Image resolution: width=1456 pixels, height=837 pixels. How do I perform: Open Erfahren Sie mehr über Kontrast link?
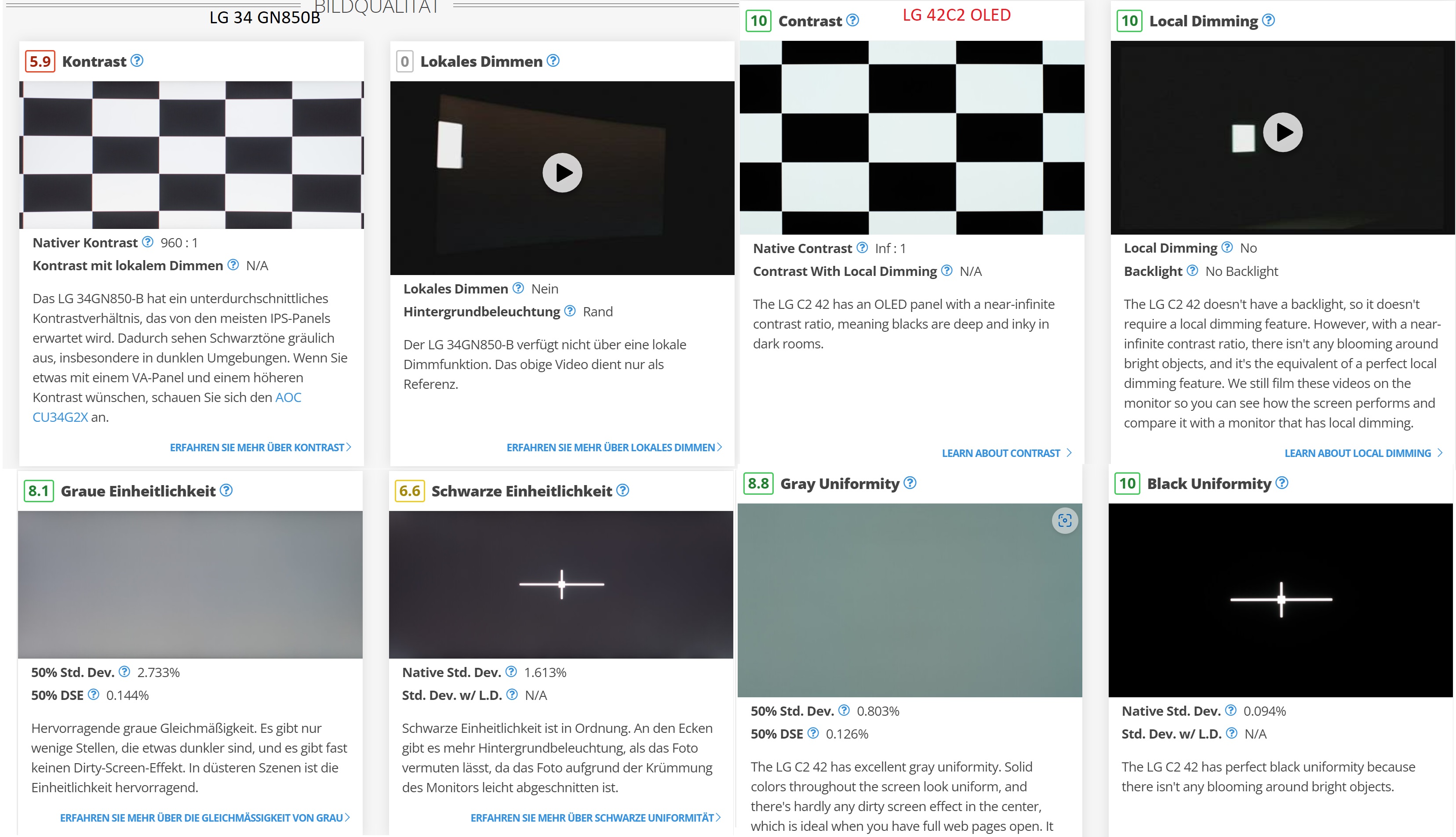[x=260, y=447]
